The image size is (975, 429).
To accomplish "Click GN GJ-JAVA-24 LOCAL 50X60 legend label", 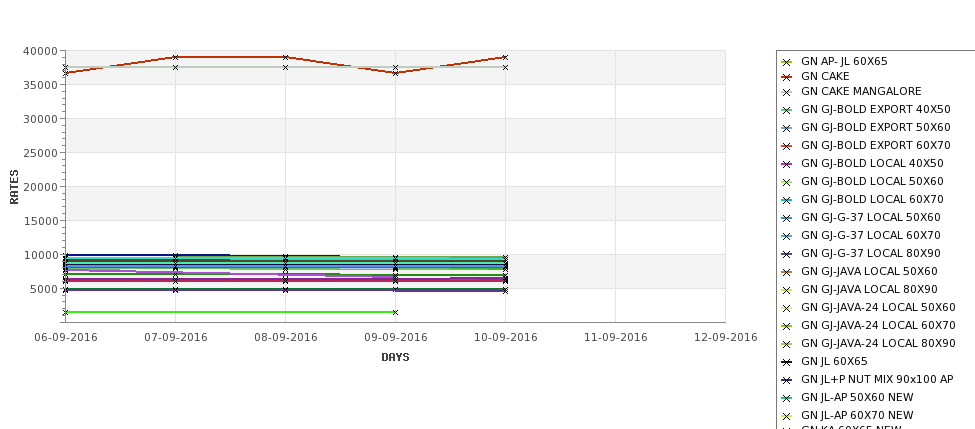I will (878, 308).
